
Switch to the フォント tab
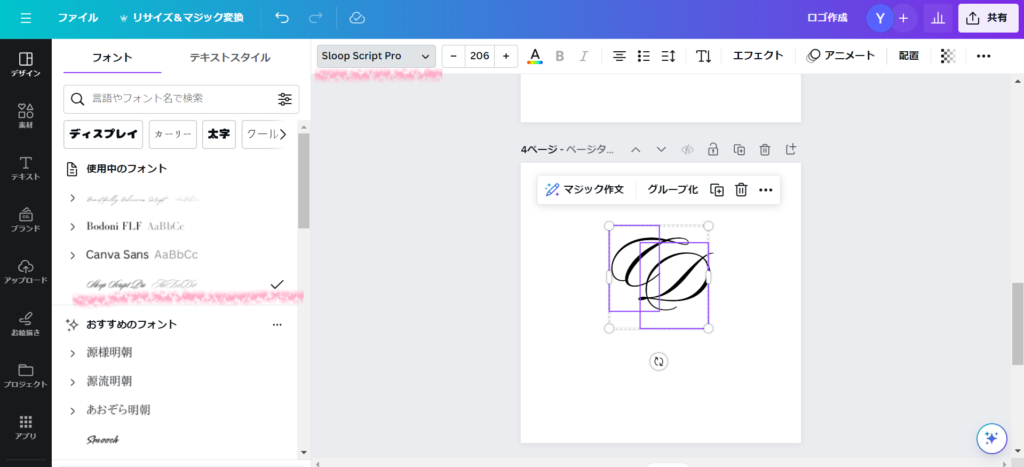click(112, 57)
